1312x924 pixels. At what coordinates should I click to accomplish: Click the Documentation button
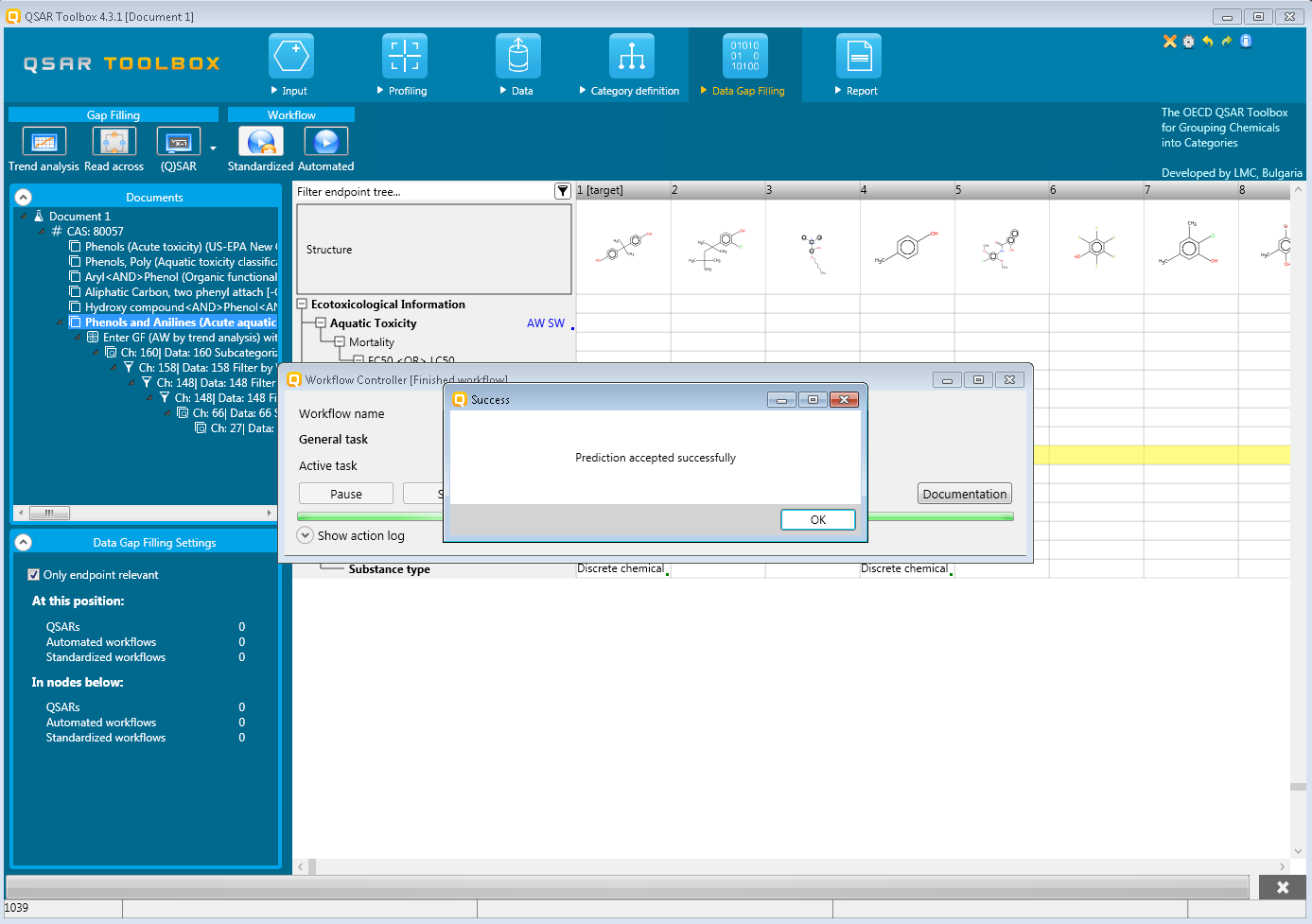(x=964, y=494)
